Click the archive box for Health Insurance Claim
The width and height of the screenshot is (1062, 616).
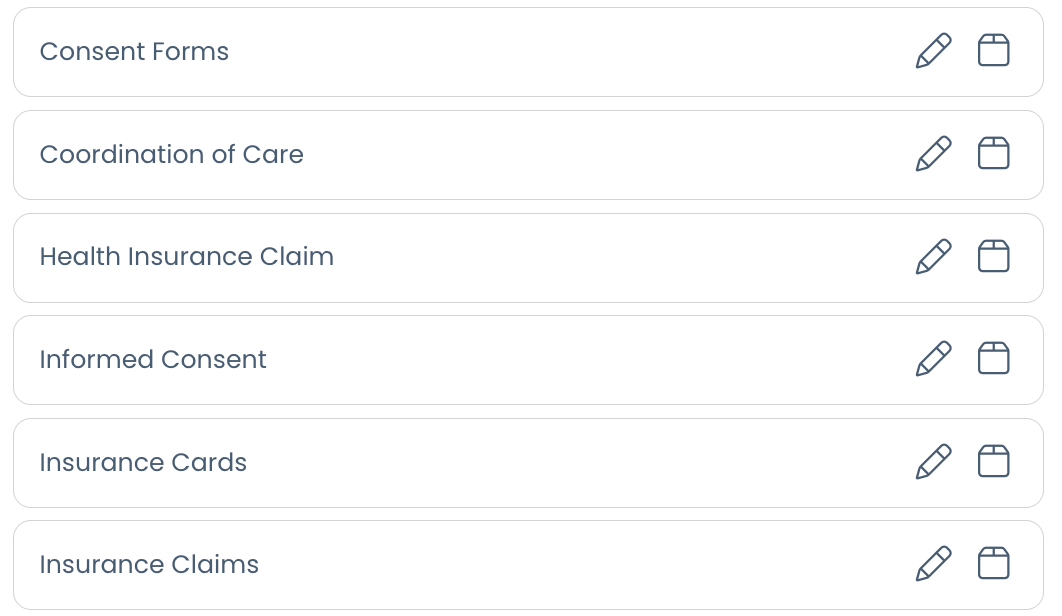click(x=993, y=257)
